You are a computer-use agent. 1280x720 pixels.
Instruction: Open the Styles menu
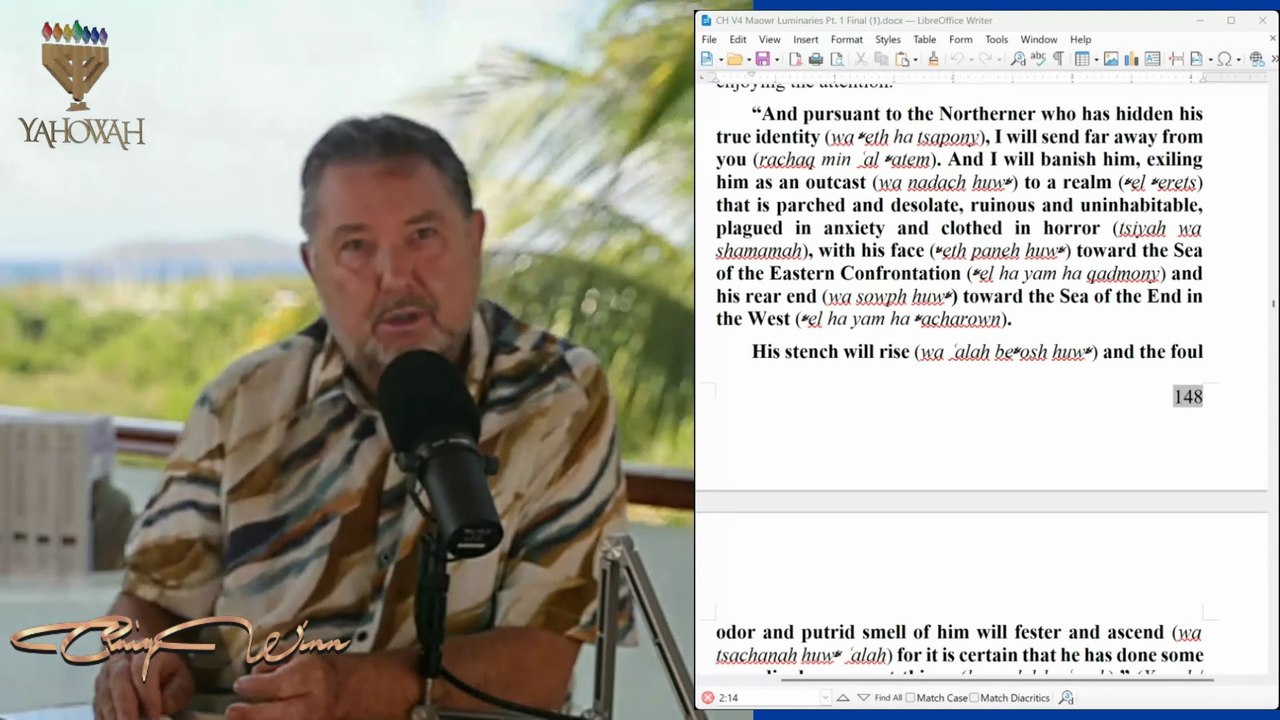coord(888,40)
